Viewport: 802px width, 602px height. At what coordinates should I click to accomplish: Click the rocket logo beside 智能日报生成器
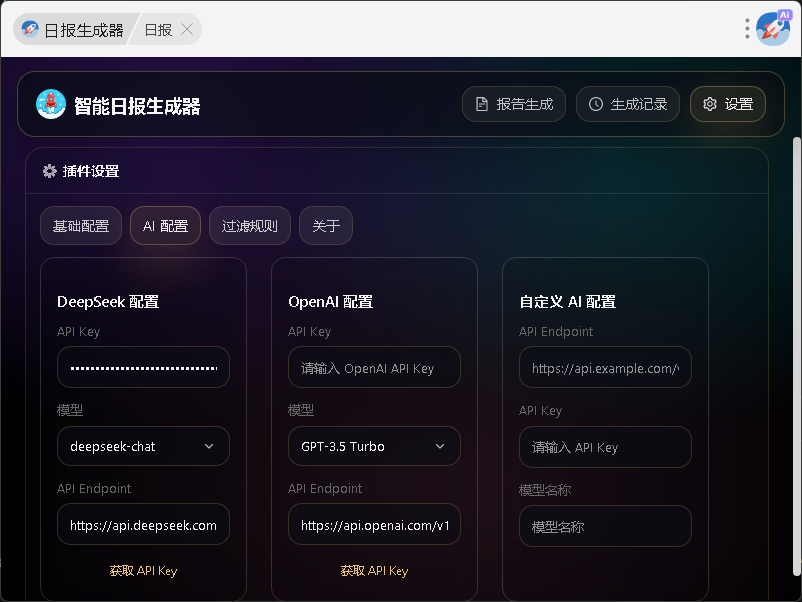click(x=51, y=105)
